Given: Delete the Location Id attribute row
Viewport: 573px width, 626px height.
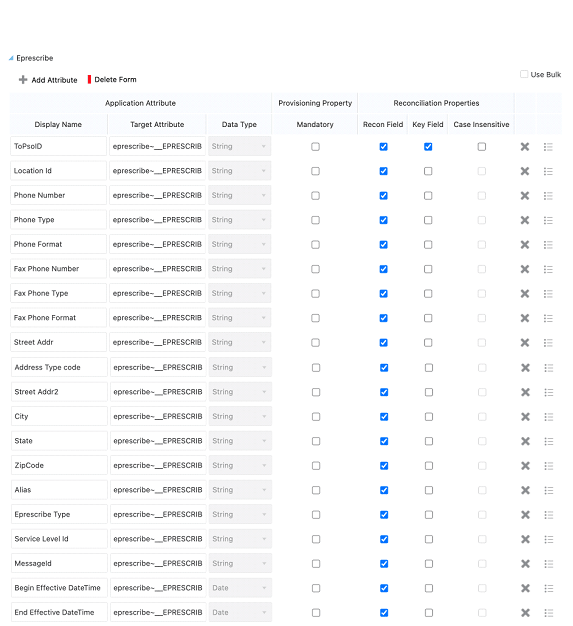Looking at the screenshot, I should 525,171.
